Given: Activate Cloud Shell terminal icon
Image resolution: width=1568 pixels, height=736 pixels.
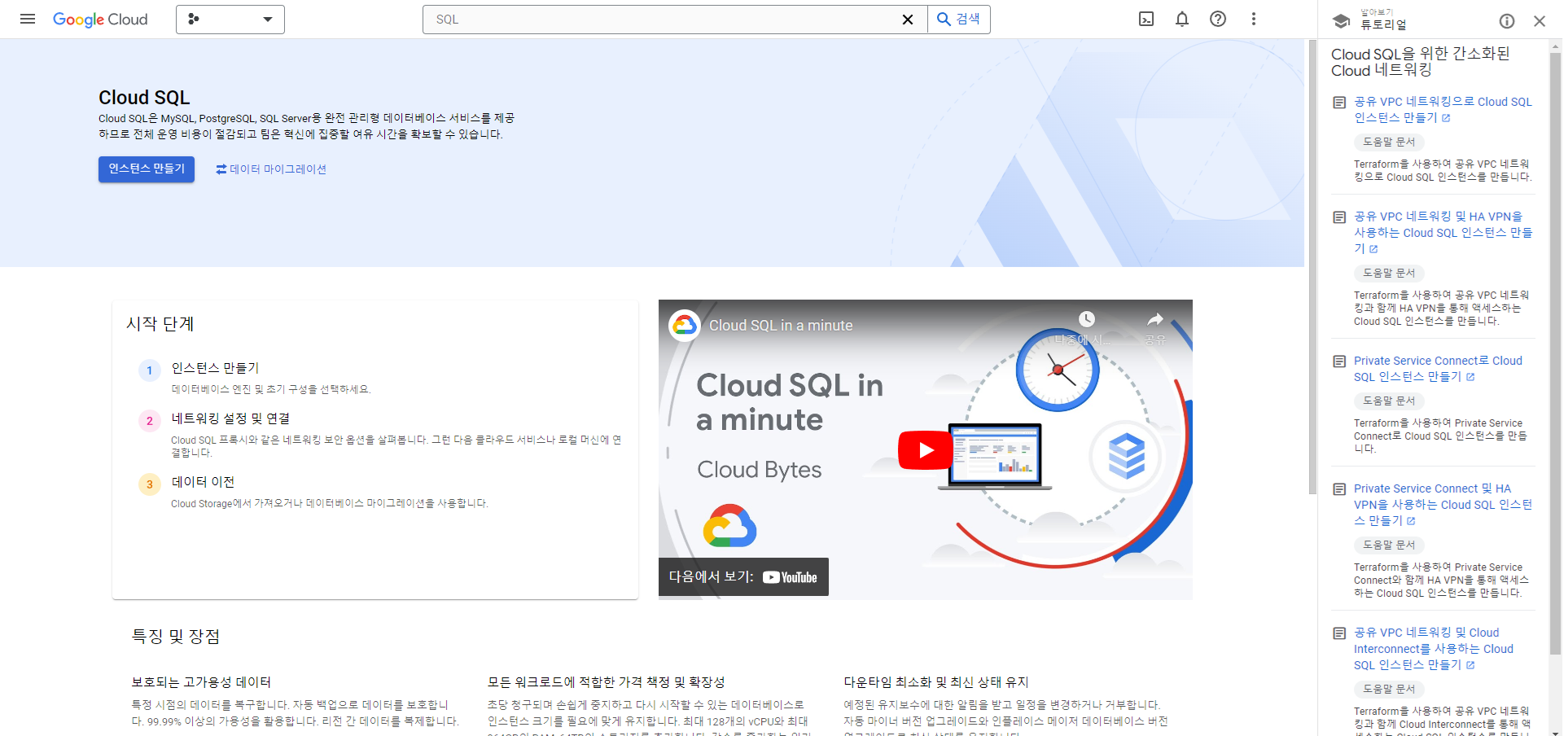Looking at the screenshot, I should click(1146, 19).
